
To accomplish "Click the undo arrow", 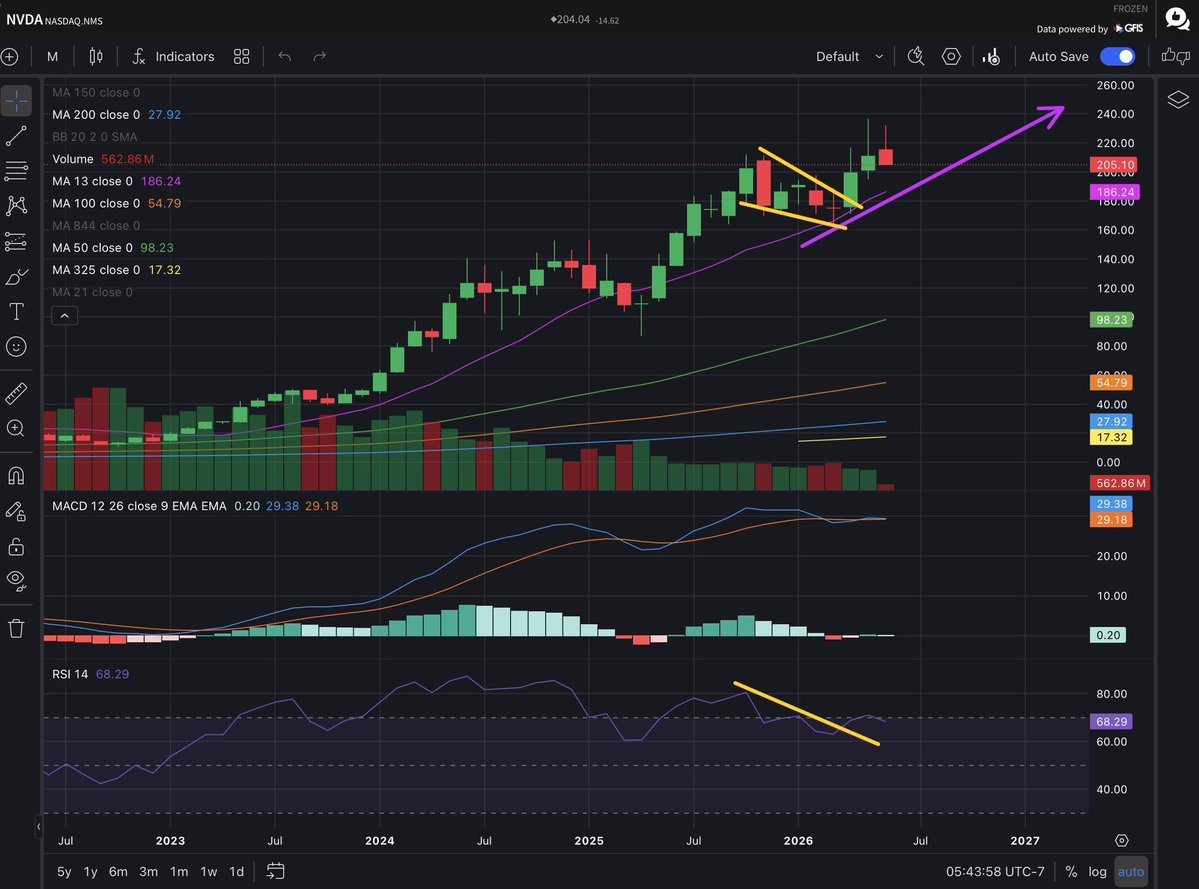I will coord(284,57).
